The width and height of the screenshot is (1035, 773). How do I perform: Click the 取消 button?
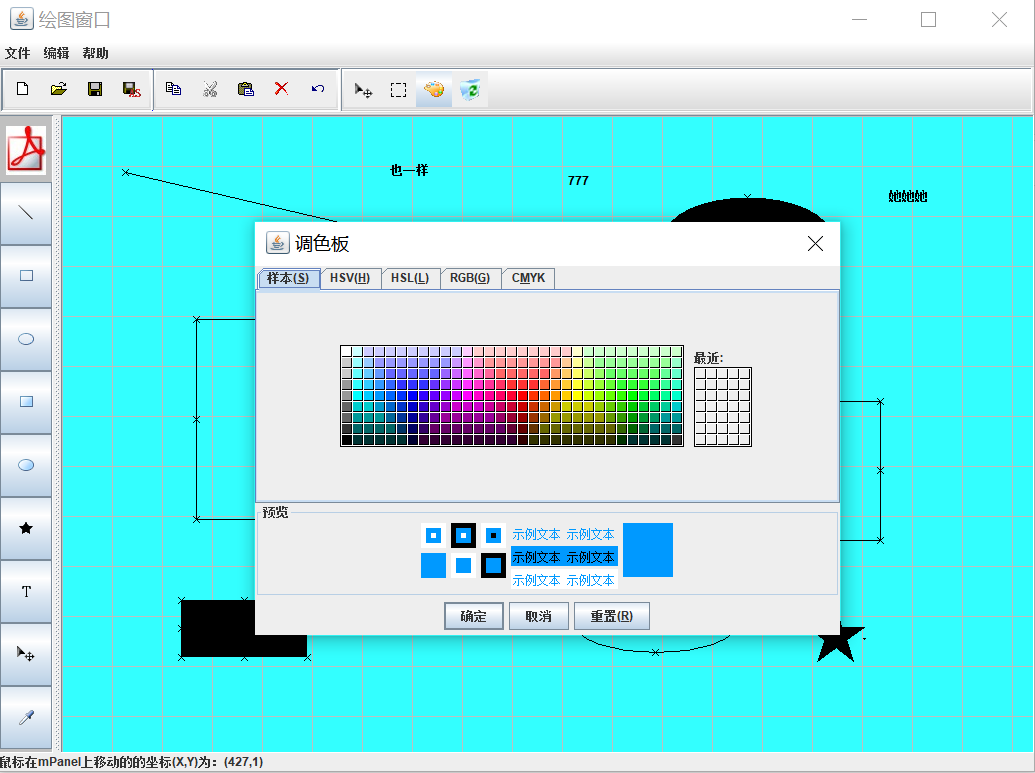[538, 616]
